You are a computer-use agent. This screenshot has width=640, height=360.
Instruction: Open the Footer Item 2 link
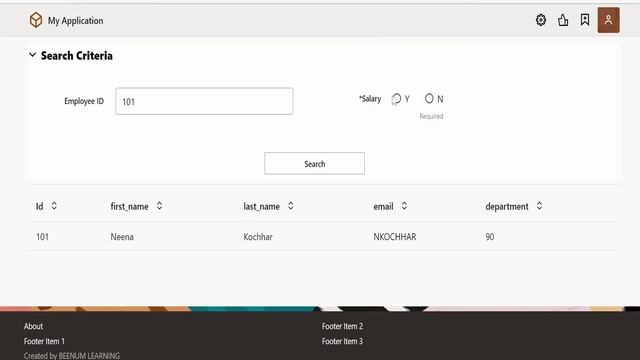coord(342,326)
